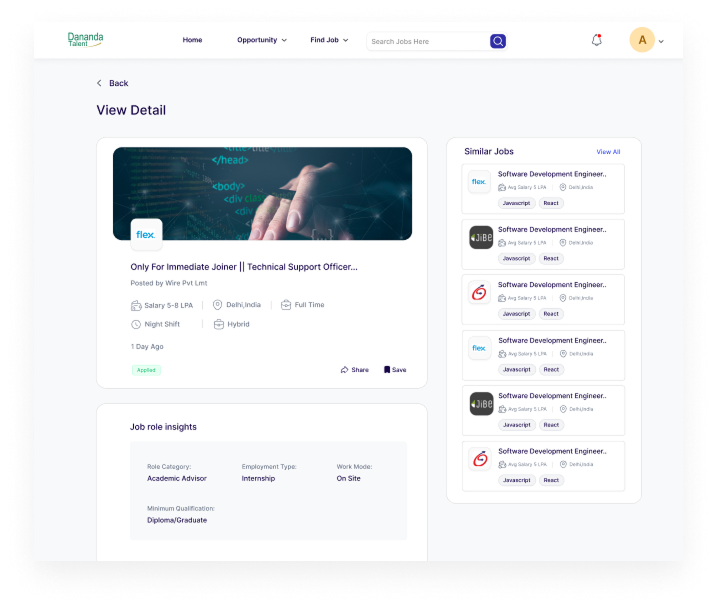This screenshot has height=607, width=717.
Task: Open third similar job title with red swirl logo
Action: (x=552, y=285)
